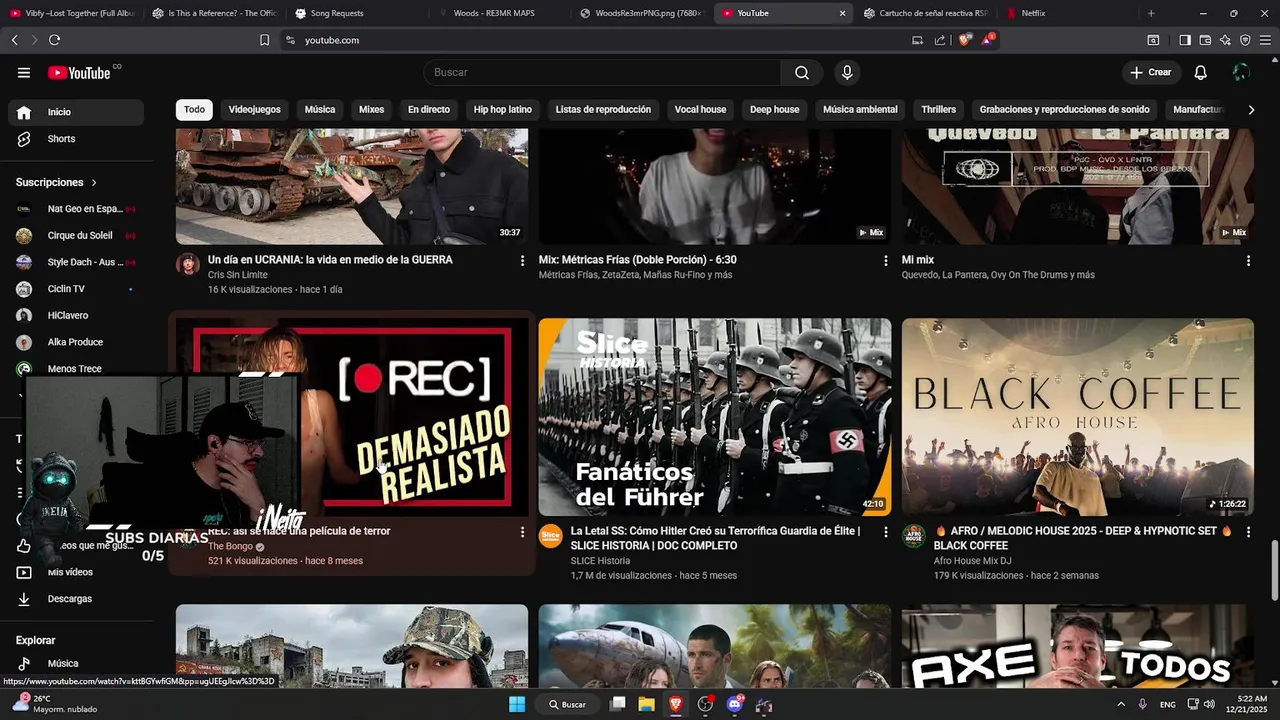This screenshot has height=720, width=1280.
Task: Open Afro House Mix DJ channel avatar
Action: click(x=914, y=536)
